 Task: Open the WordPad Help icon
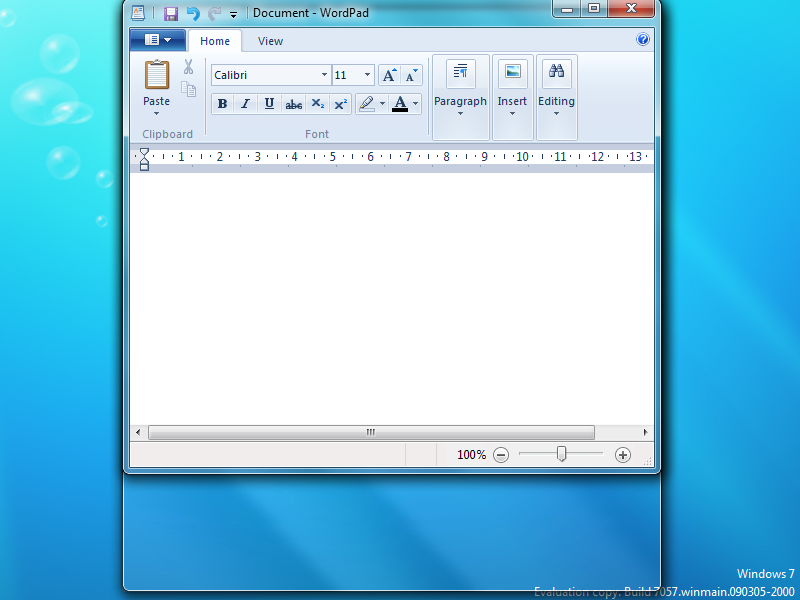coord(643,40)
